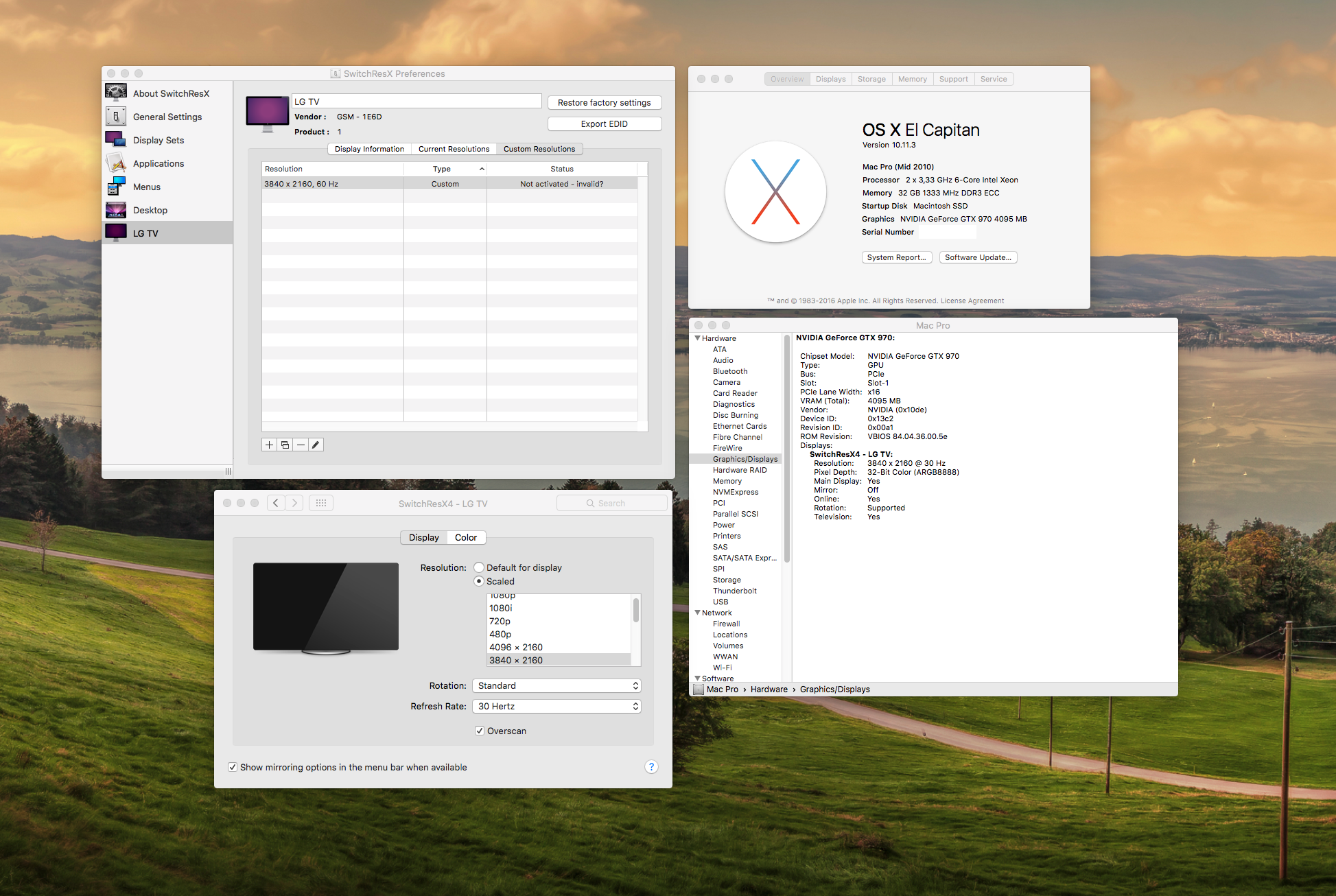The image size is (1336, 896).
Task: Select the Display Sets icon
Action: point(116,139)
